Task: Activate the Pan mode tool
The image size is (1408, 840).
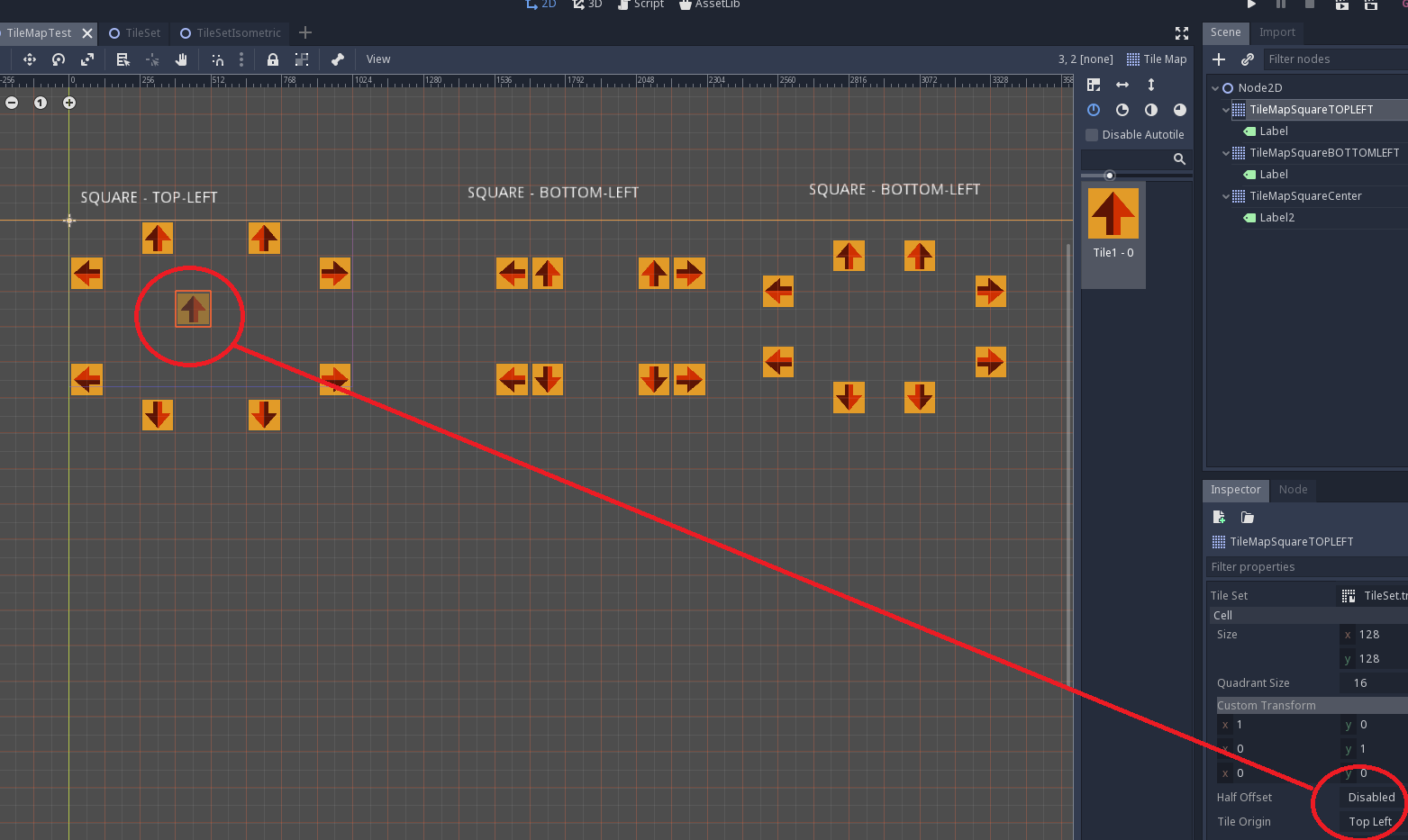Action: coord(182,59)
